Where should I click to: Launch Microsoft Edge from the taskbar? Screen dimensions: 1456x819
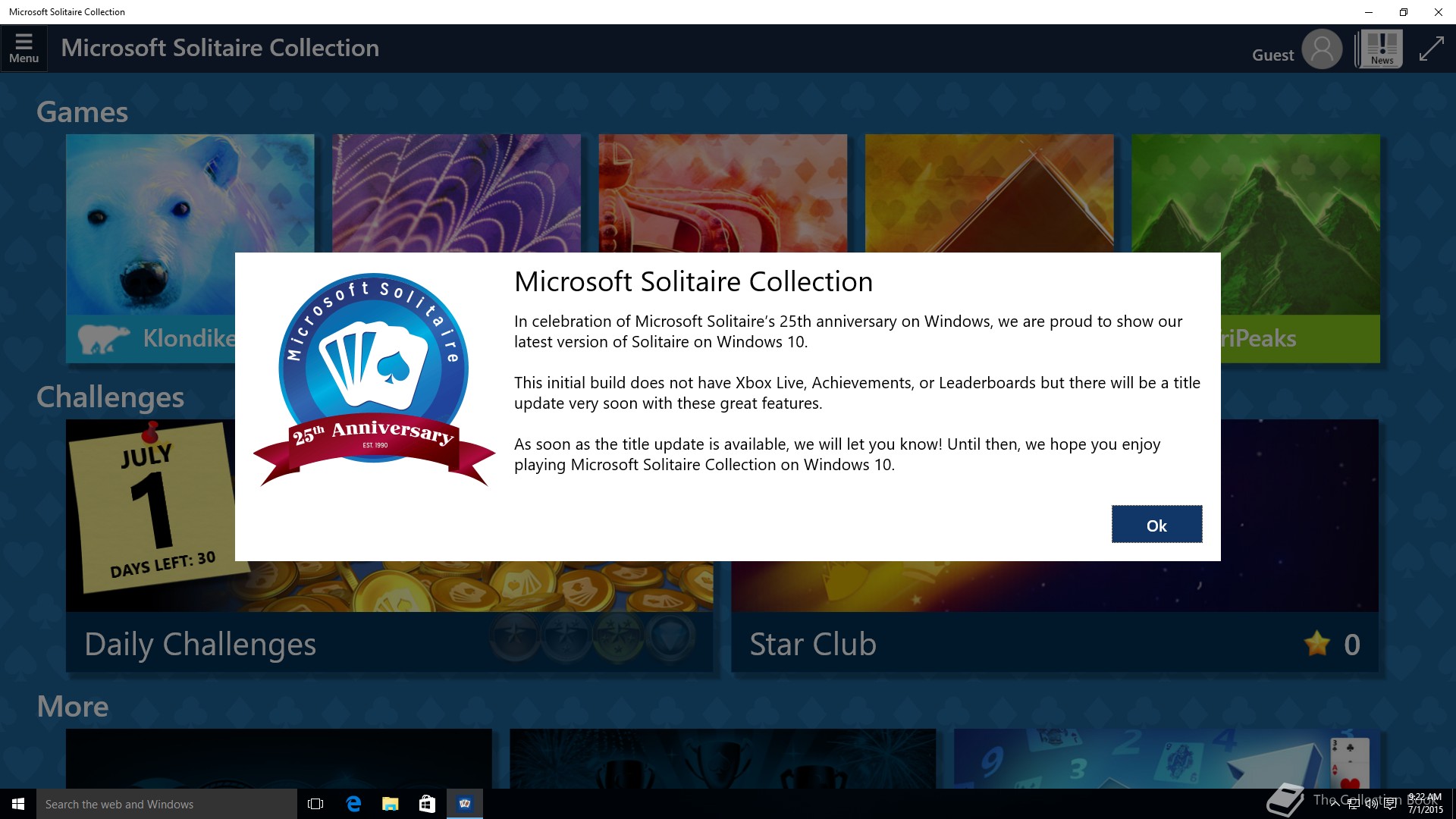pos(353,804)
